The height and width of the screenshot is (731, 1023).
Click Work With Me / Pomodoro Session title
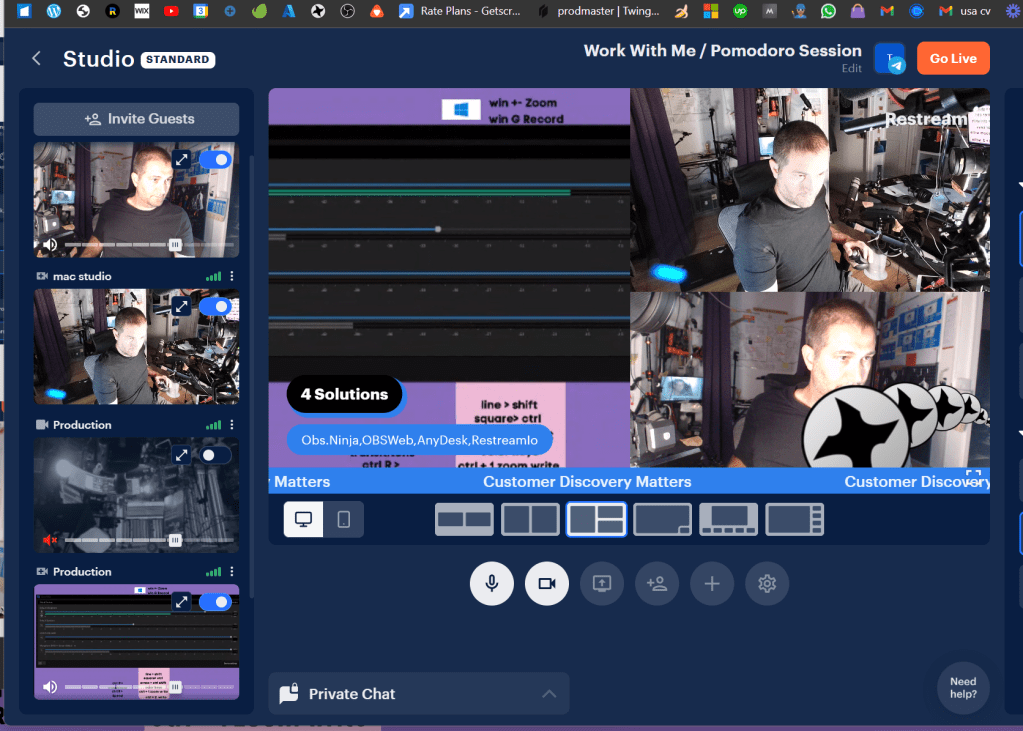click(x=722, y=51)
